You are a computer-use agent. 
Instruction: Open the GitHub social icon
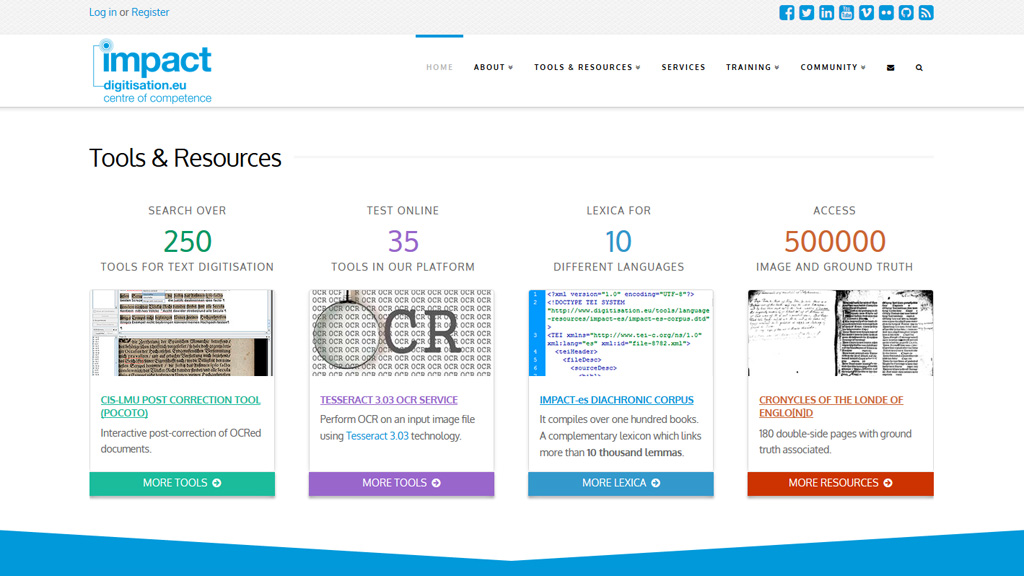906,13
